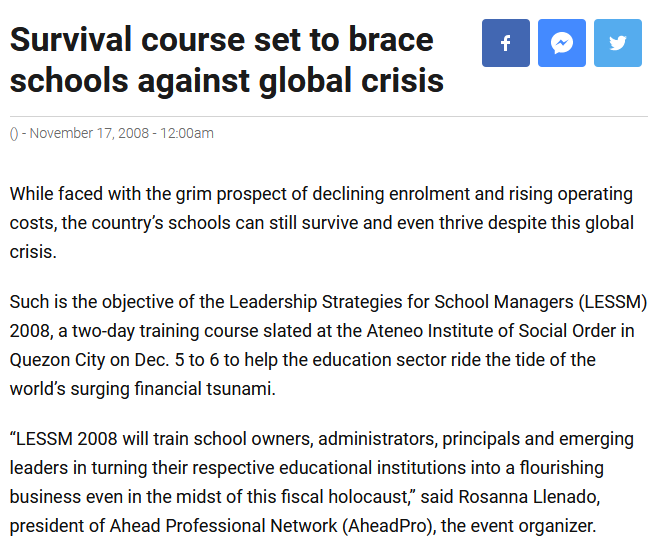Screen dimensions: 655x549
Task: Send the article via Messenger icon
Action: tap(561, 43)
